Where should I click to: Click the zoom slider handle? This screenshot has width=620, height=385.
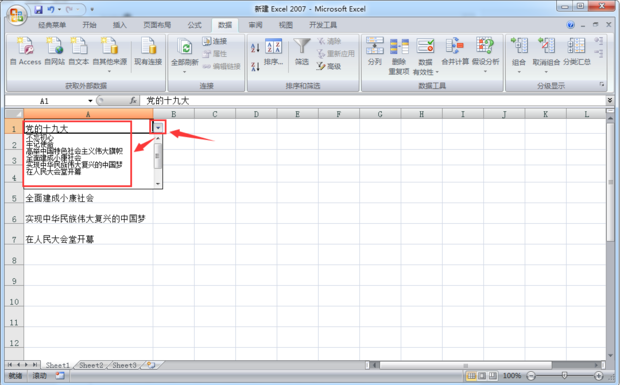[565, 376]
